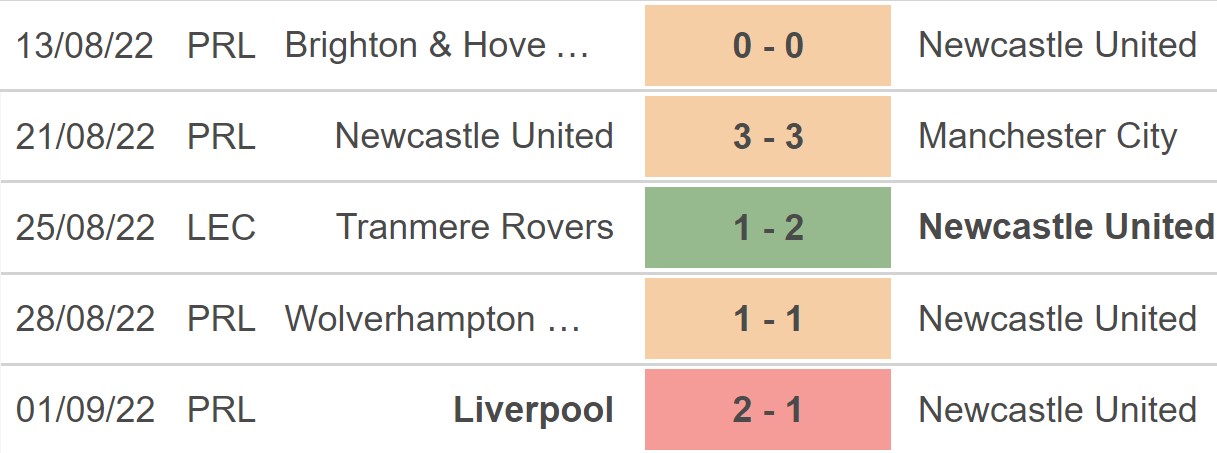Select the green 1 - 2 score cell
This screenshot has height=453, width=1217.
(767, 228)
